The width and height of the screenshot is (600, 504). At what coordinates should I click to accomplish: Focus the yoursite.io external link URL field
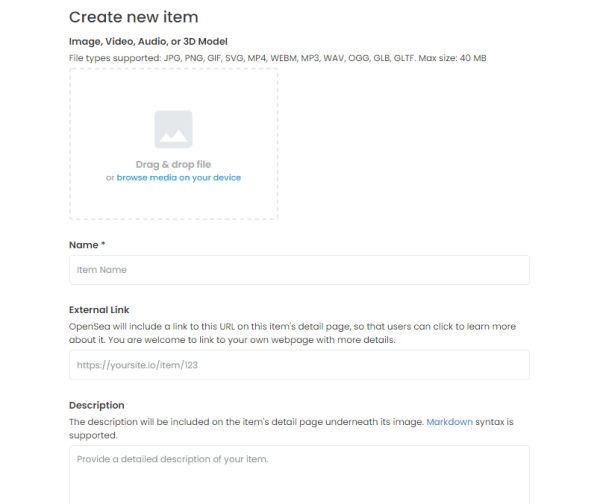tap(299, 365)
